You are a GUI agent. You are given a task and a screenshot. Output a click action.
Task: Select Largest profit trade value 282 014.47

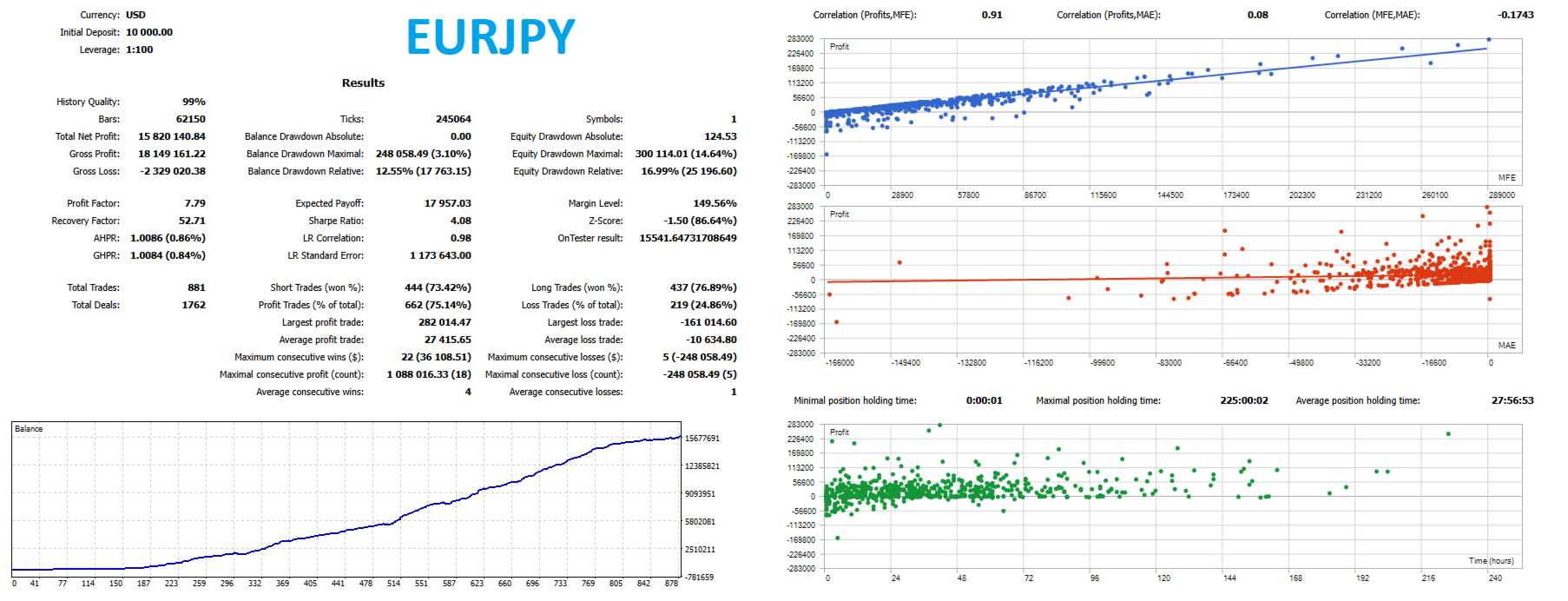click(x=445, y=322)
